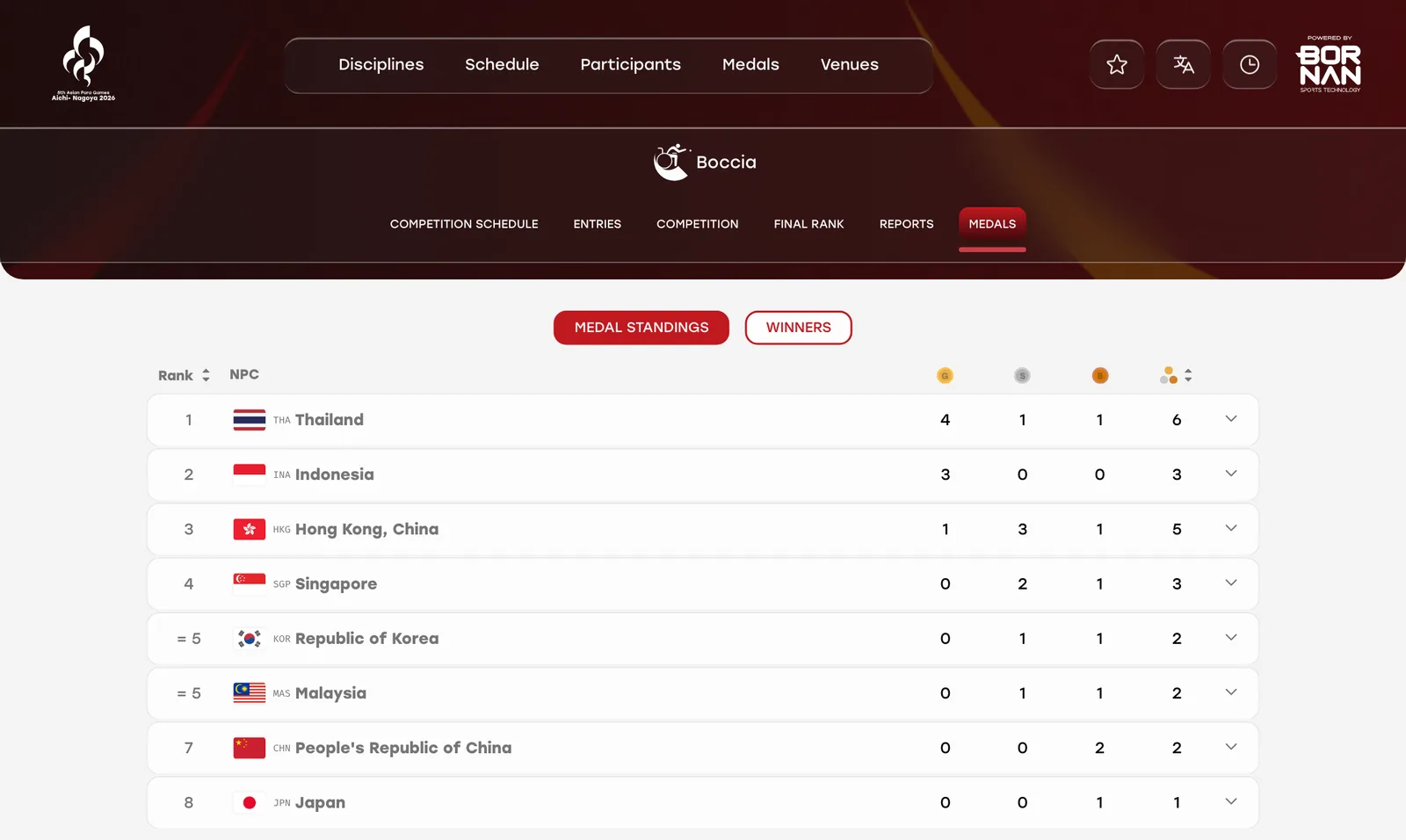Expand the People's Republic of China row
Screen dimensions: 1406x840
point(1231,747)
